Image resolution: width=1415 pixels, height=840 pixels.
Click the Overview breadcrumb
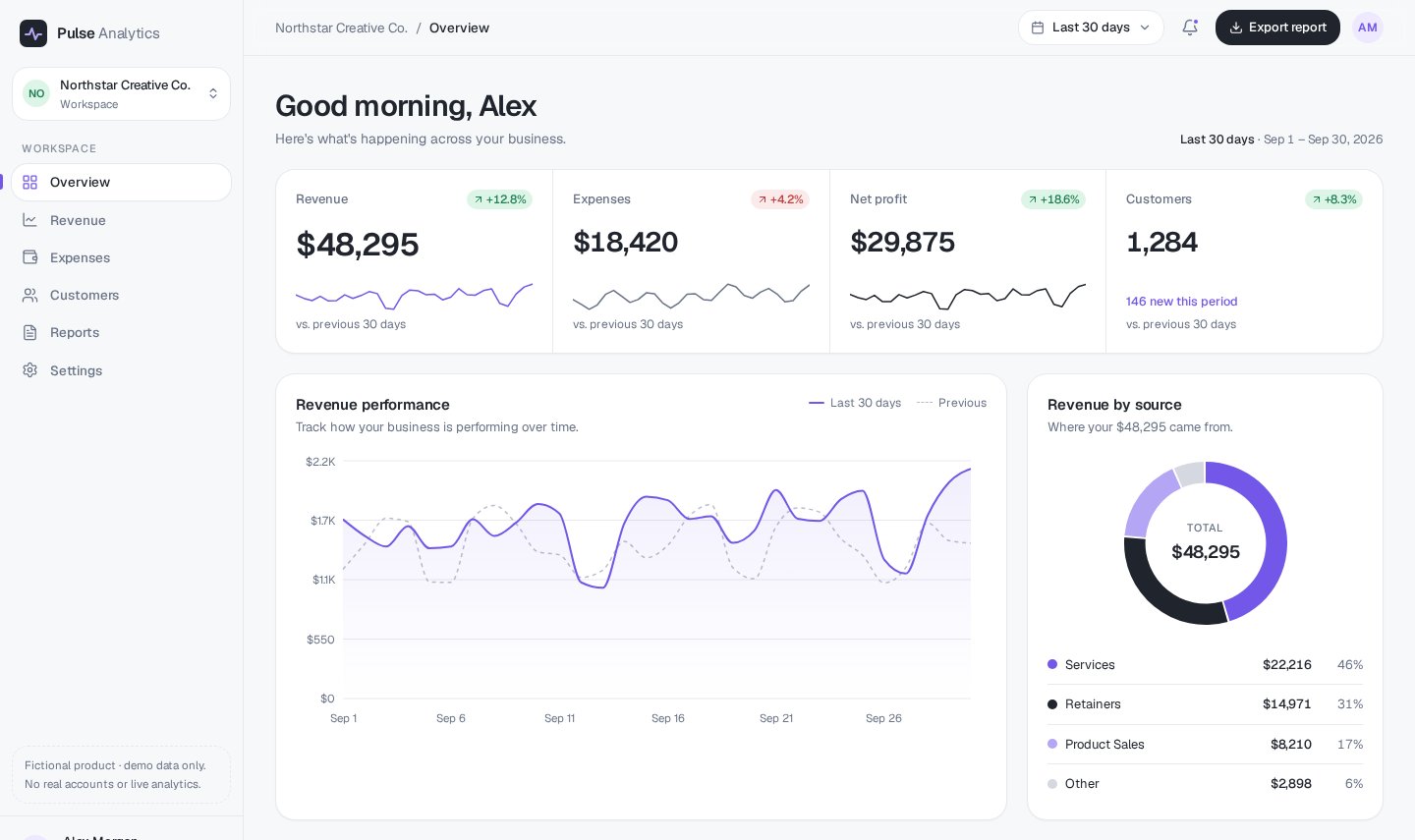[459, 28]
